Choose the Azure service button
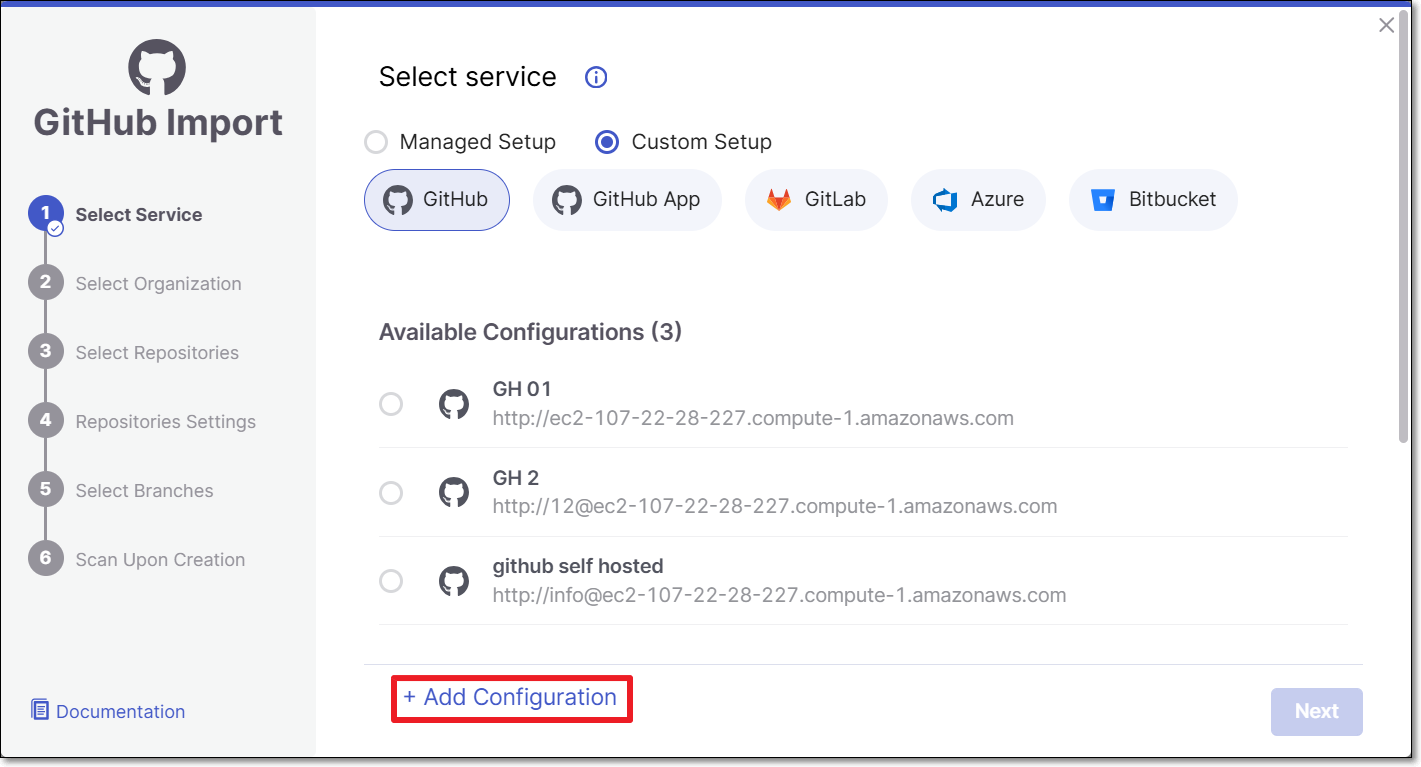 coord(978,199)
